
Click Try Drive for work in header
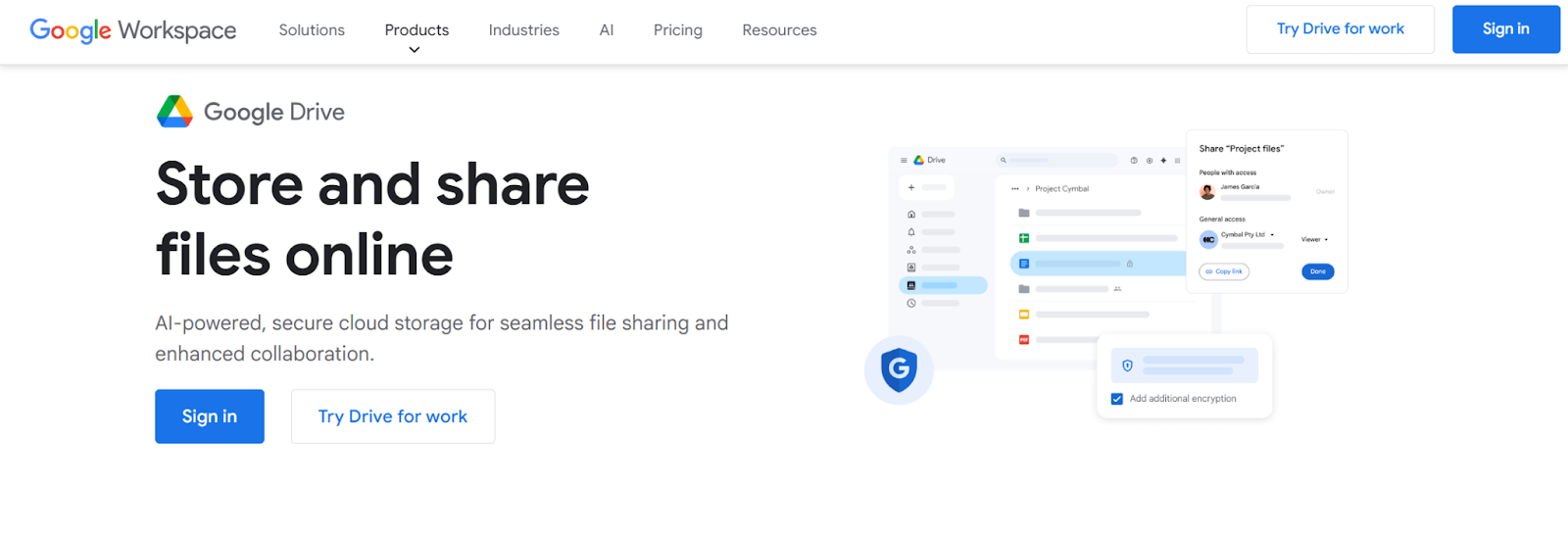coord(1340,29)
